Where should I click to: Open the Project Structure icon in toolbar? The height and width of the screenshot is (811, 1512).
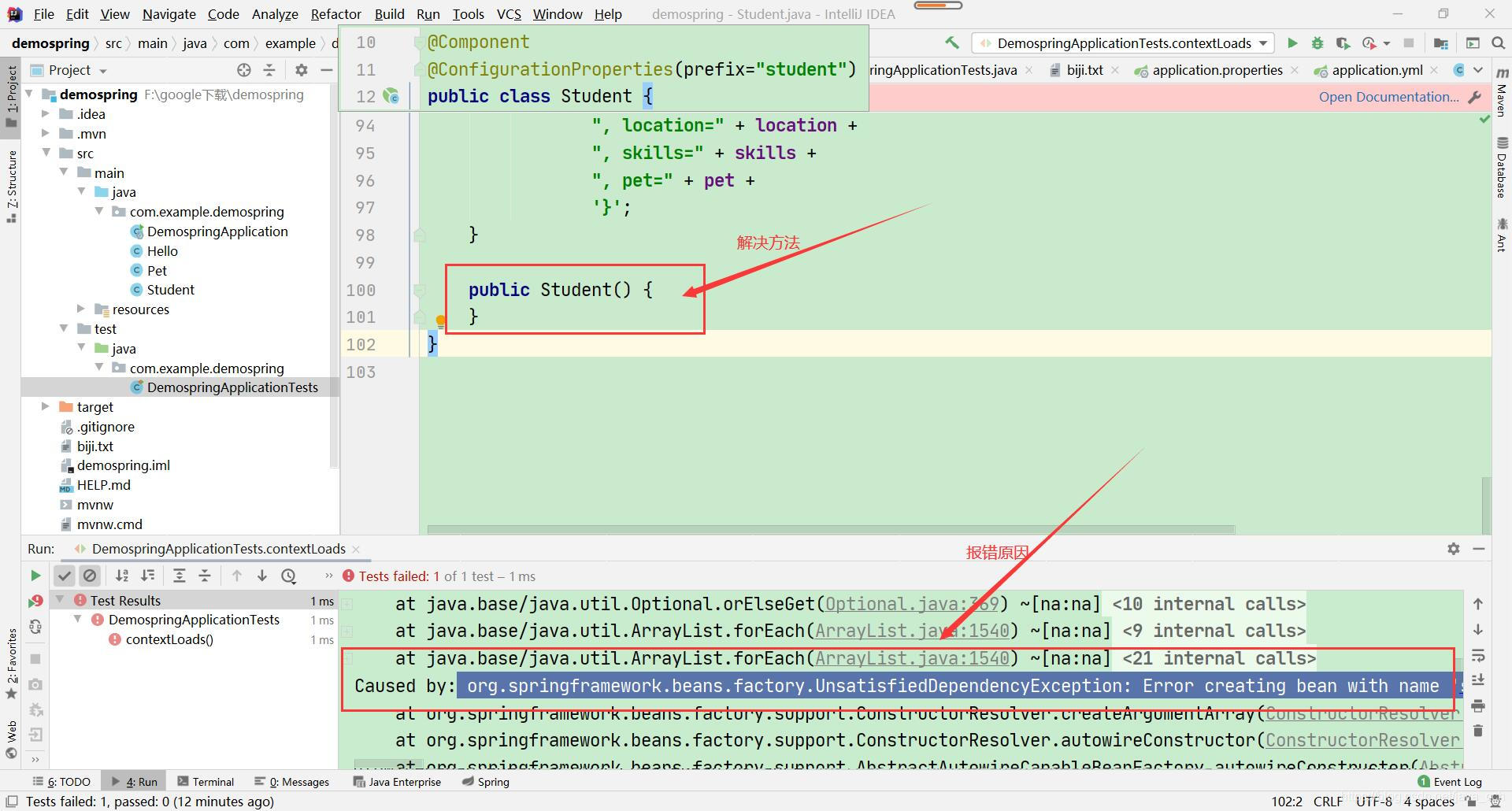[1440, 43]
